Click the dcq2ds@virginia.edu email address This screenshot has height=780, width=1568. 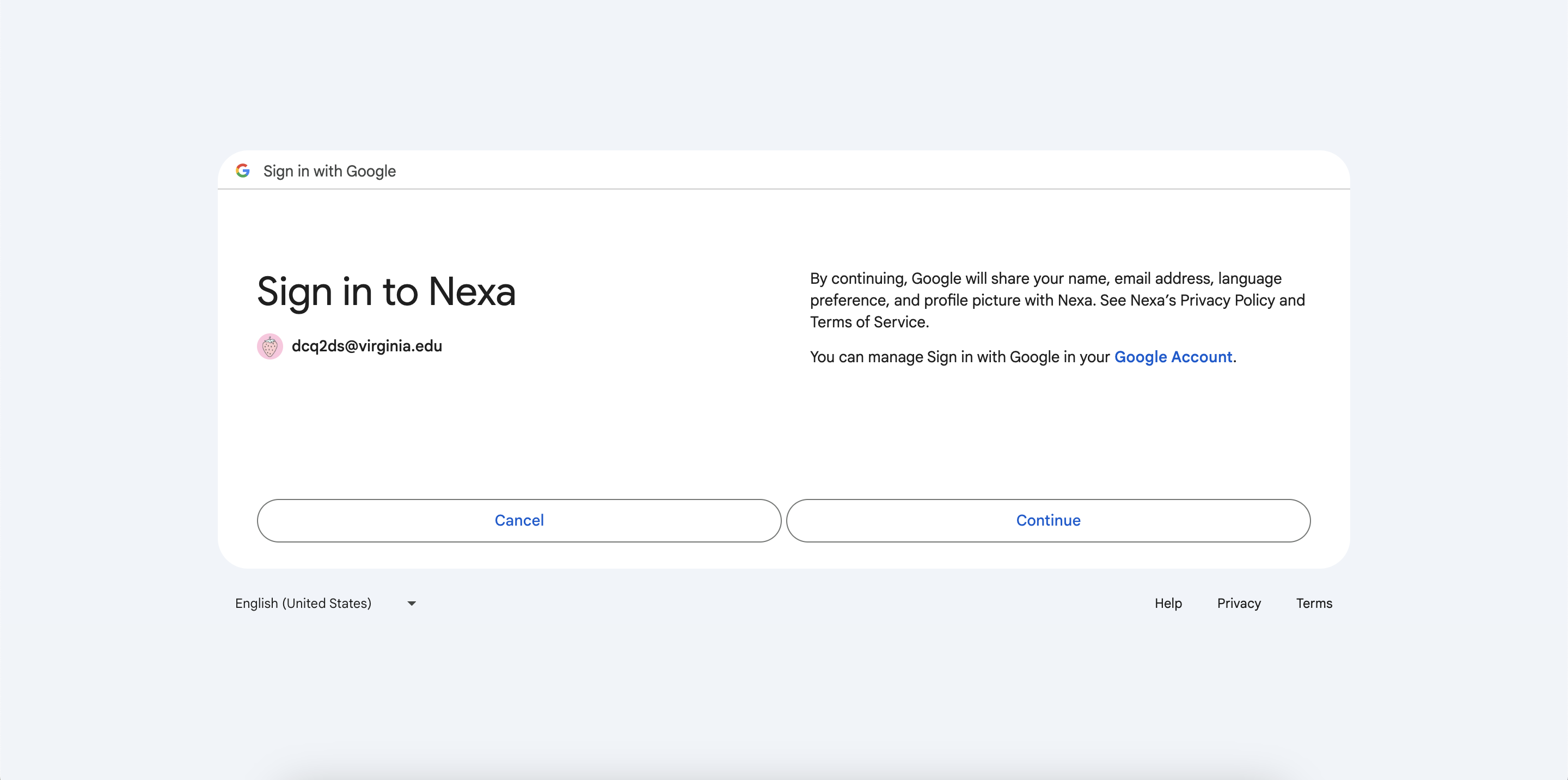point(366,346)
